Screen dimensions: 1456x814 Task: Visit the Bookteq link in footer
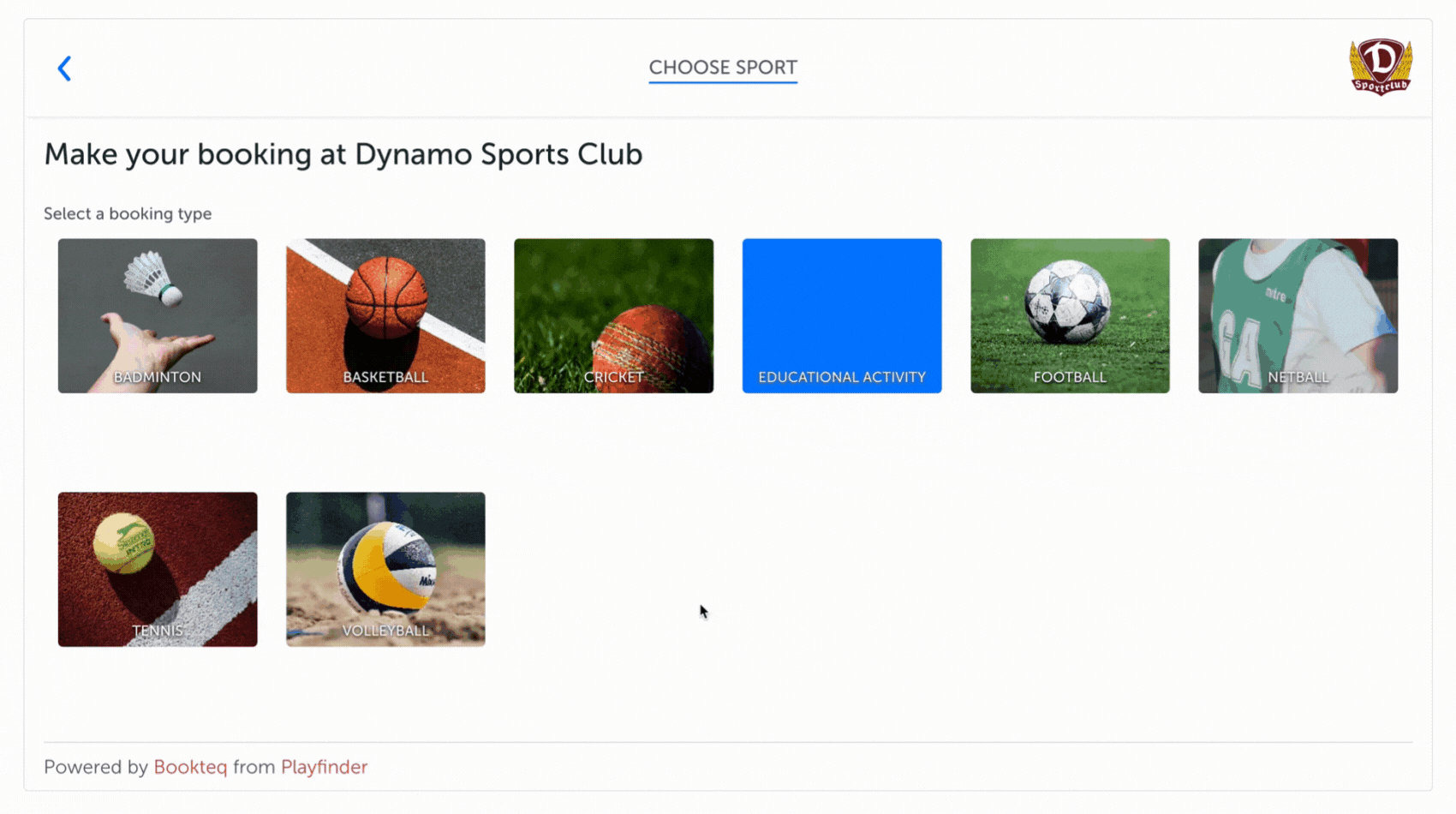pos(190,767)
